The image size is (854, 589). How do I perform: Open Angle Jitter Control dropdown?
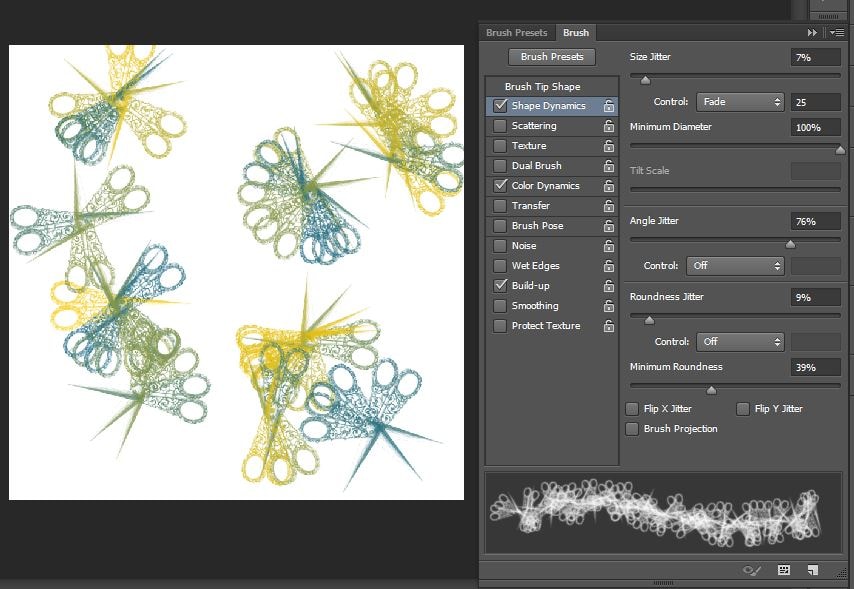coord(735,266)
